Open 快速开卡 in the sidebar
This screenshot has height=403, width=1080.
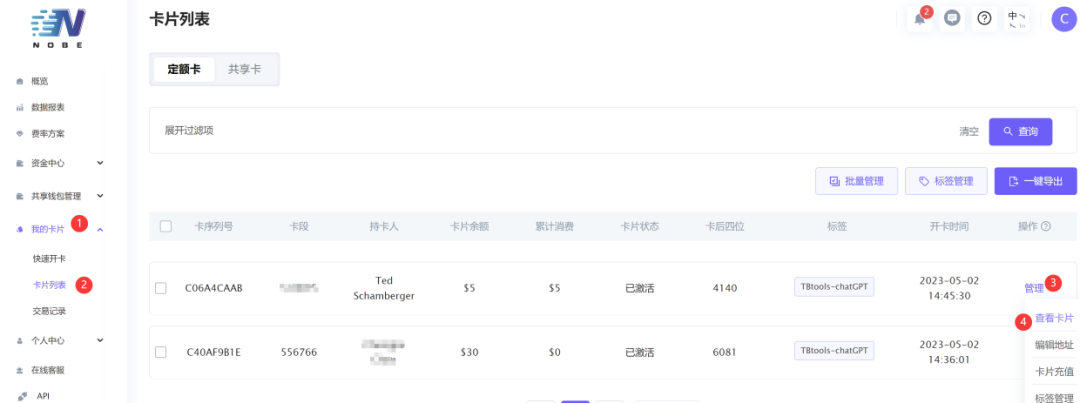tap(50, 258)
